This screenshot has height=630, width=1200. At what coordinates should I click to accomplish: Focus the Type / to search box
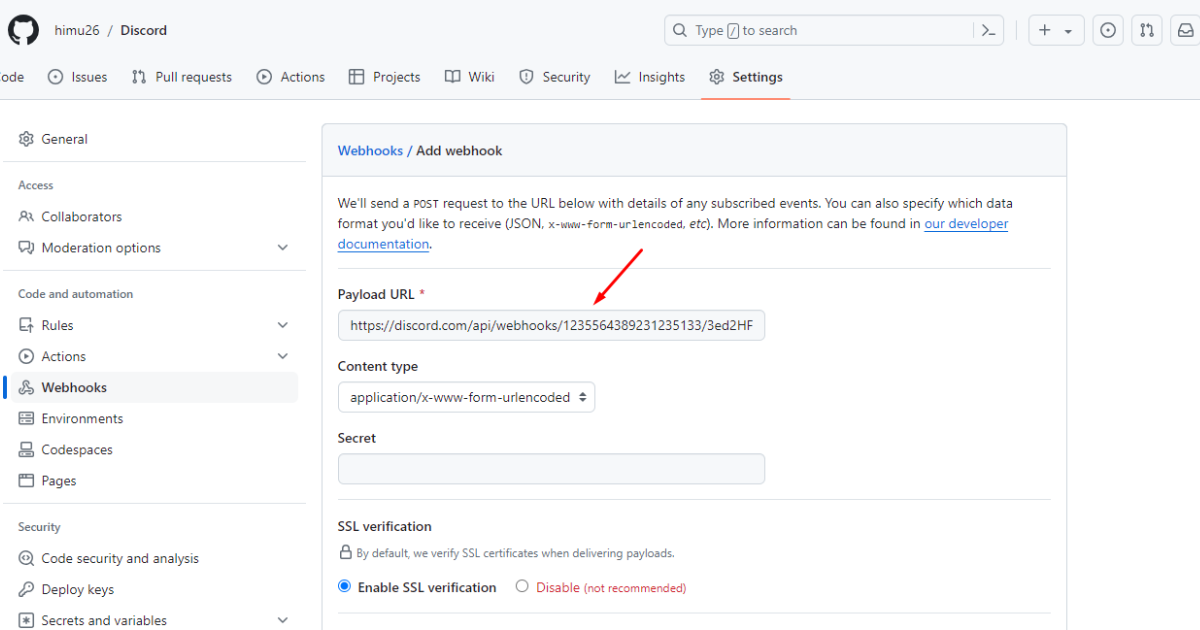[834, 30]
